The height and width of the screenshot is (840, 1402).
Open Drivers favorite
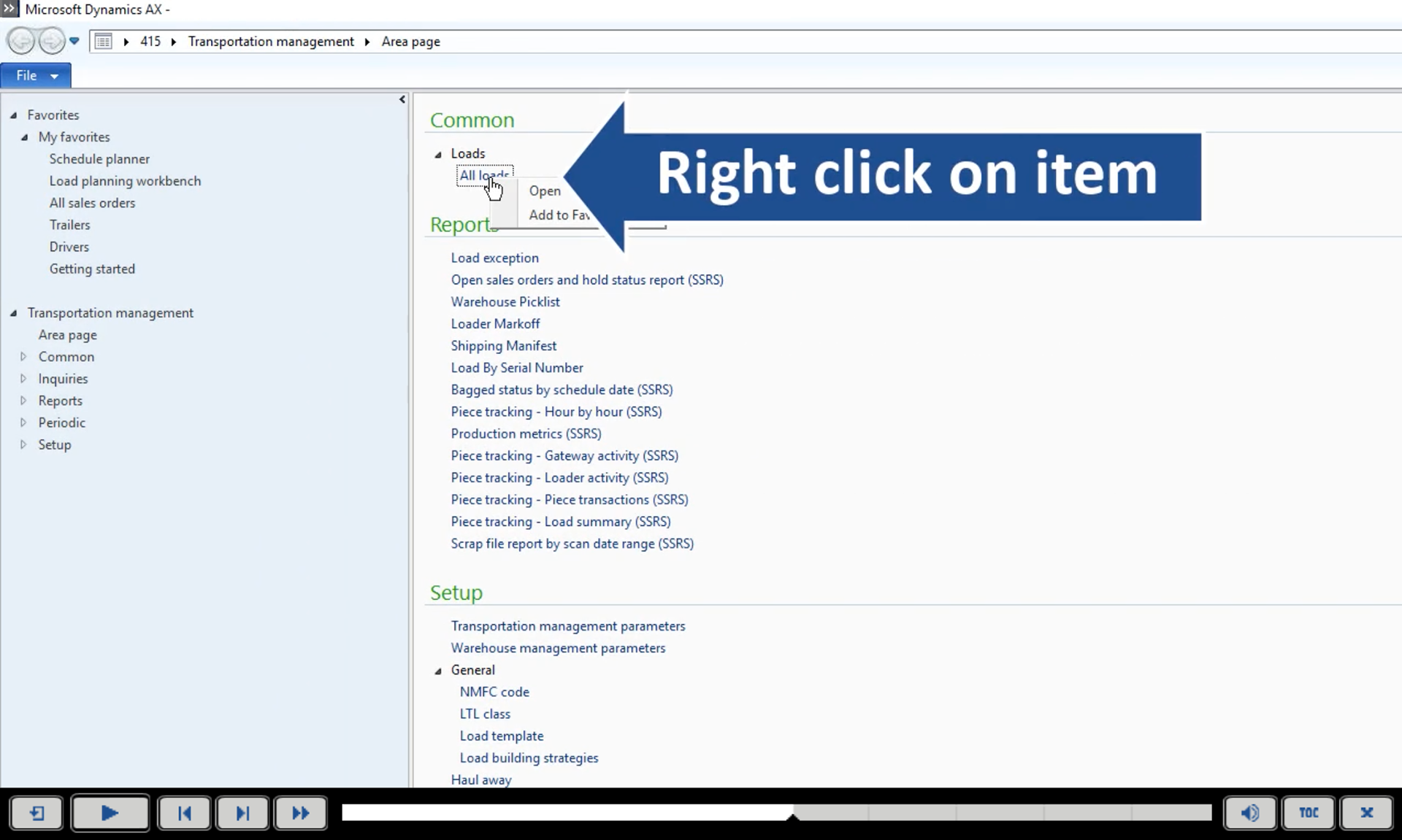click(69, 247)
